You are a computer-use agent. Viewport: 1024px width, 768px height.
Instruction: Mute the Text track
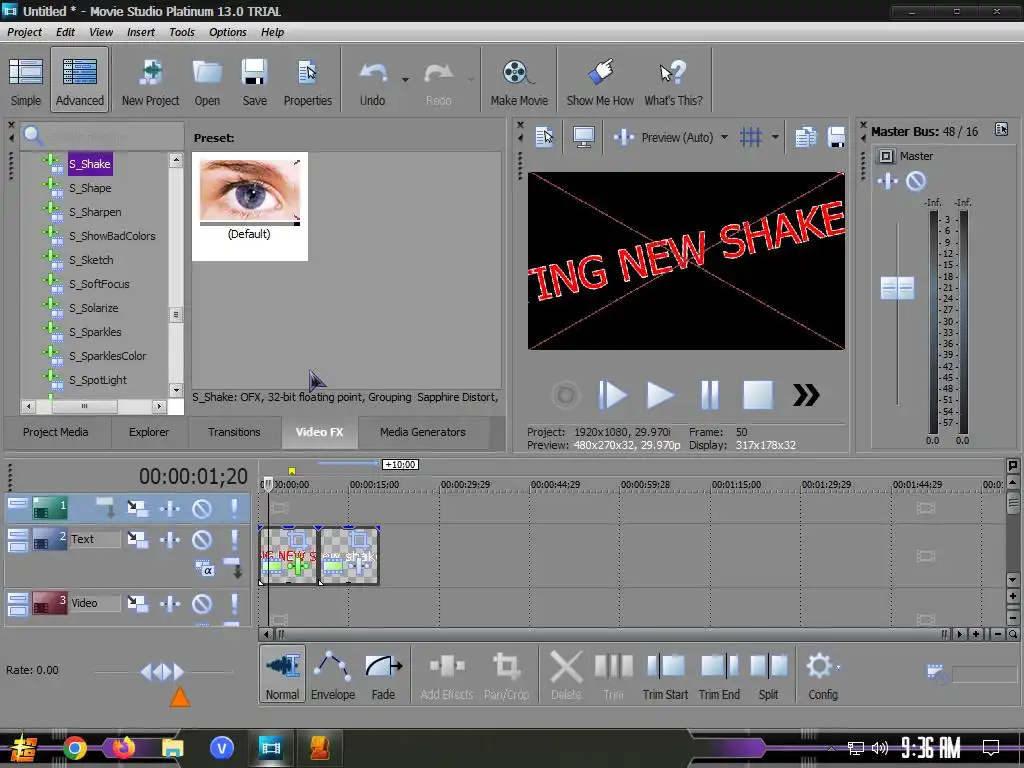[202, 539]
